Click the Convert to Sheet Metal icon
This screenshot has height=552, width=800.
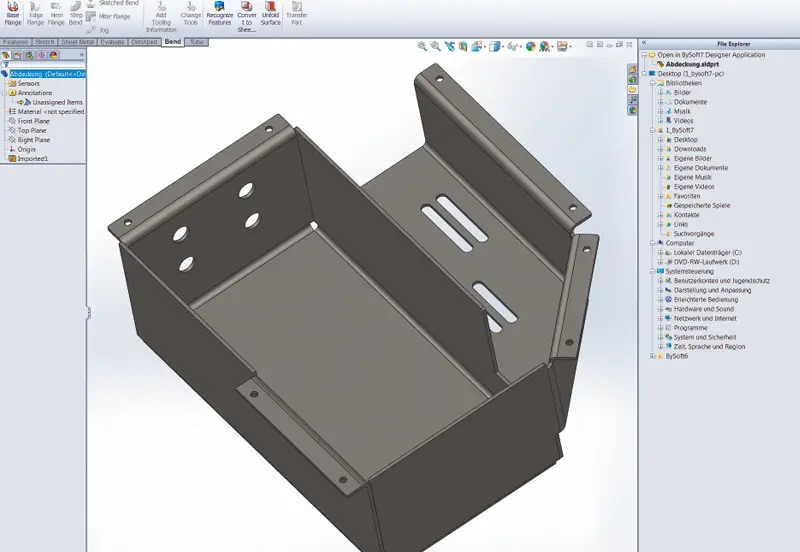246,15
